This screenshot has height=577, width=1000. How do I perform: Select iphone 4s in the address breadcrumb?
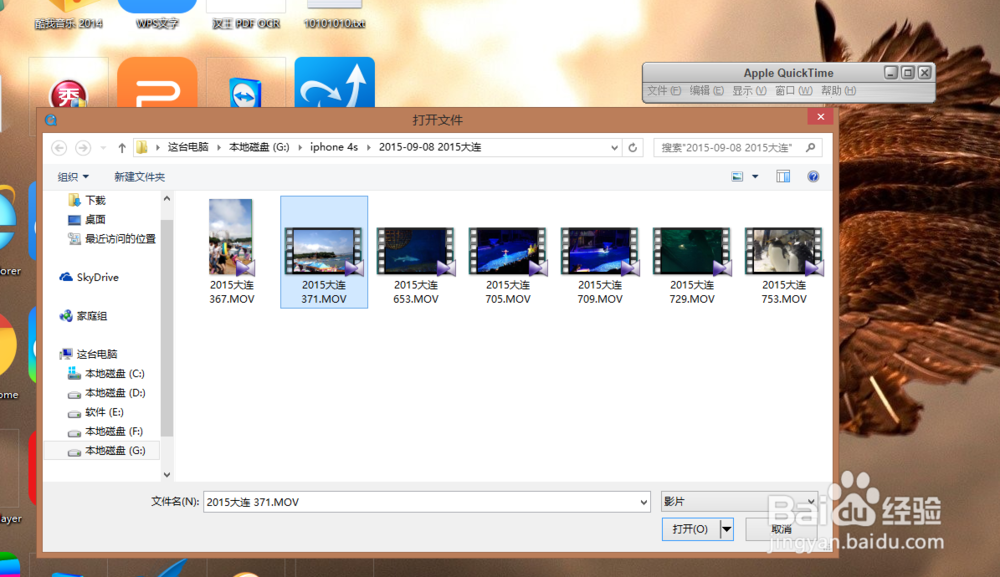coord(334,147)
